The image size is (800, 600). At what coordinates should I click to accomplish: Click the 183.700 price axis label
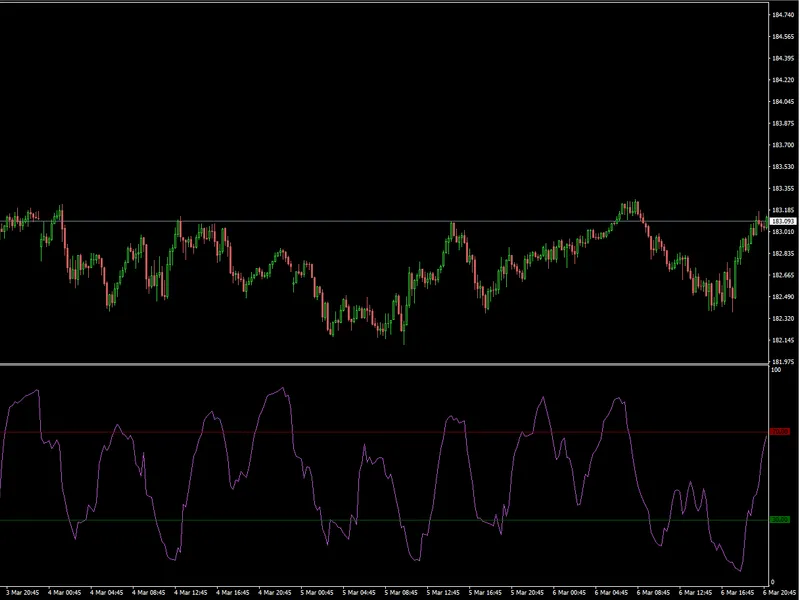(x=783, y=145)
